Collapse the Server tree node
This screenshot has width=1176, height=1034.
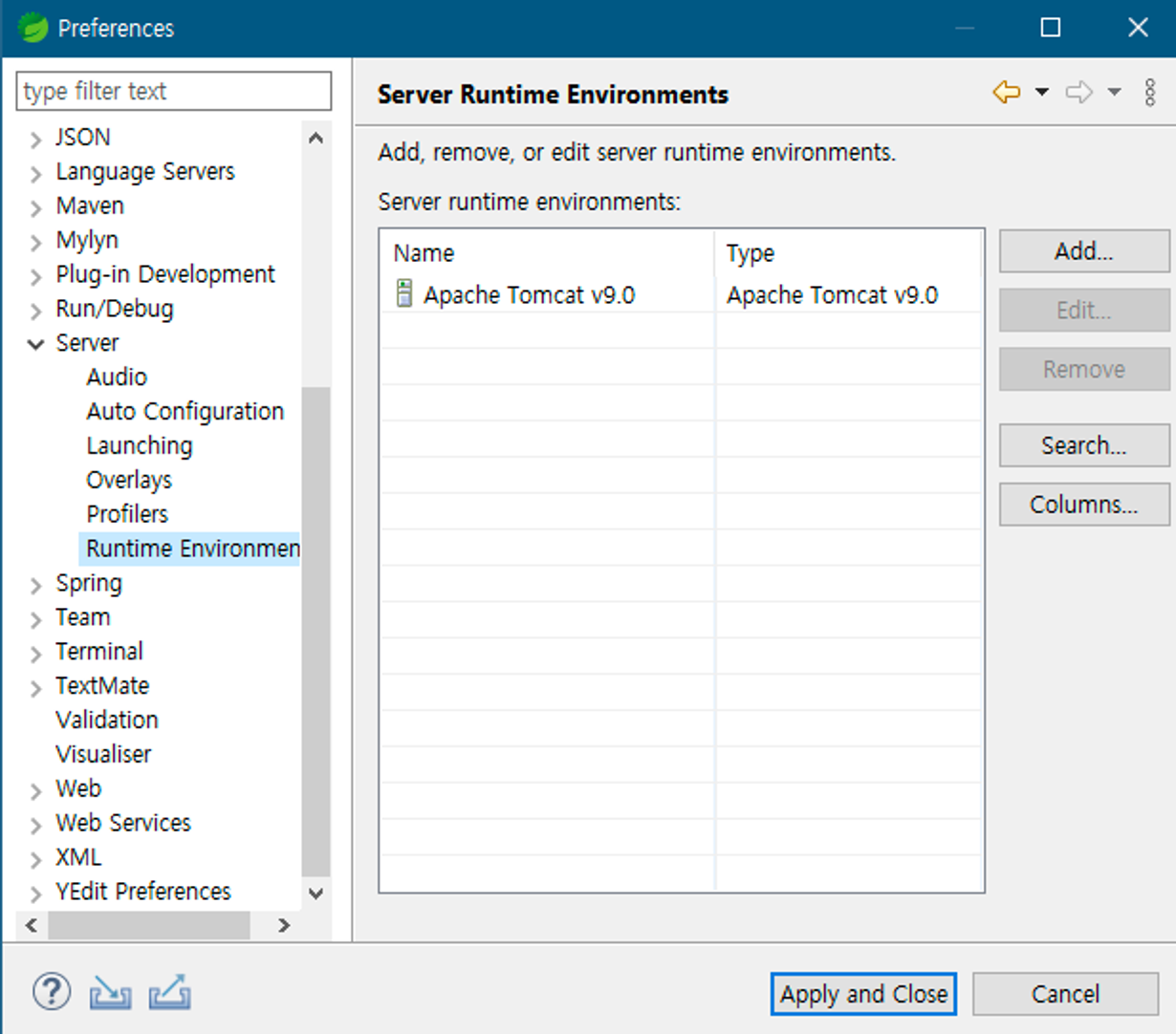(x=35, y=344)
